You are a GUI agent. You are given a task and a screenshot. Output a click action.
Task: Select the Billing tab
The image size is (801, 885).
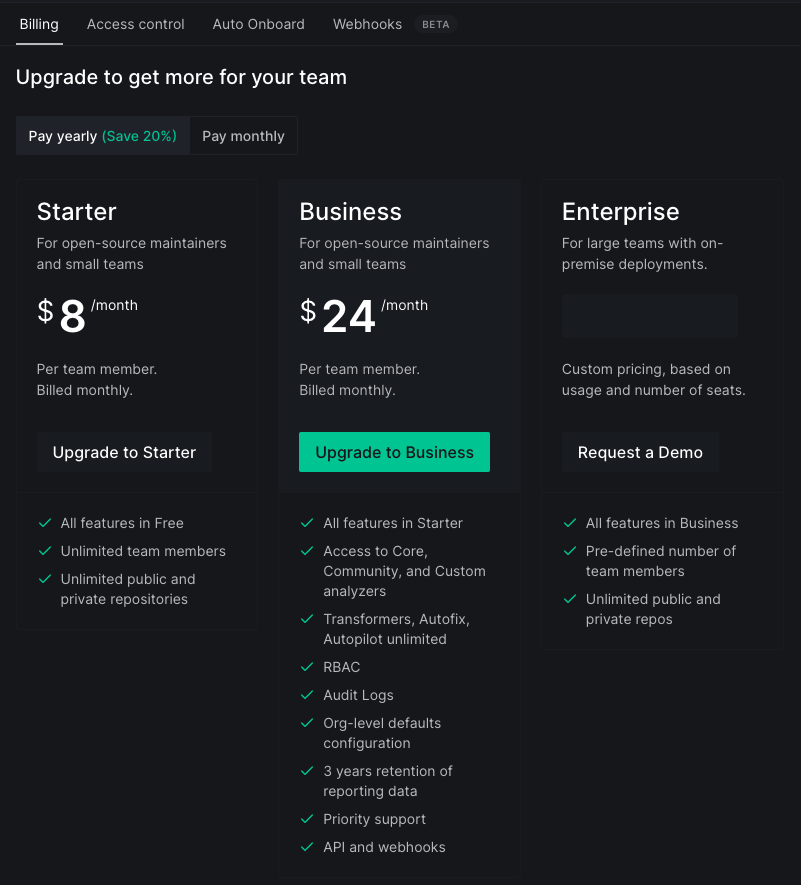click(x=38, y=23)
